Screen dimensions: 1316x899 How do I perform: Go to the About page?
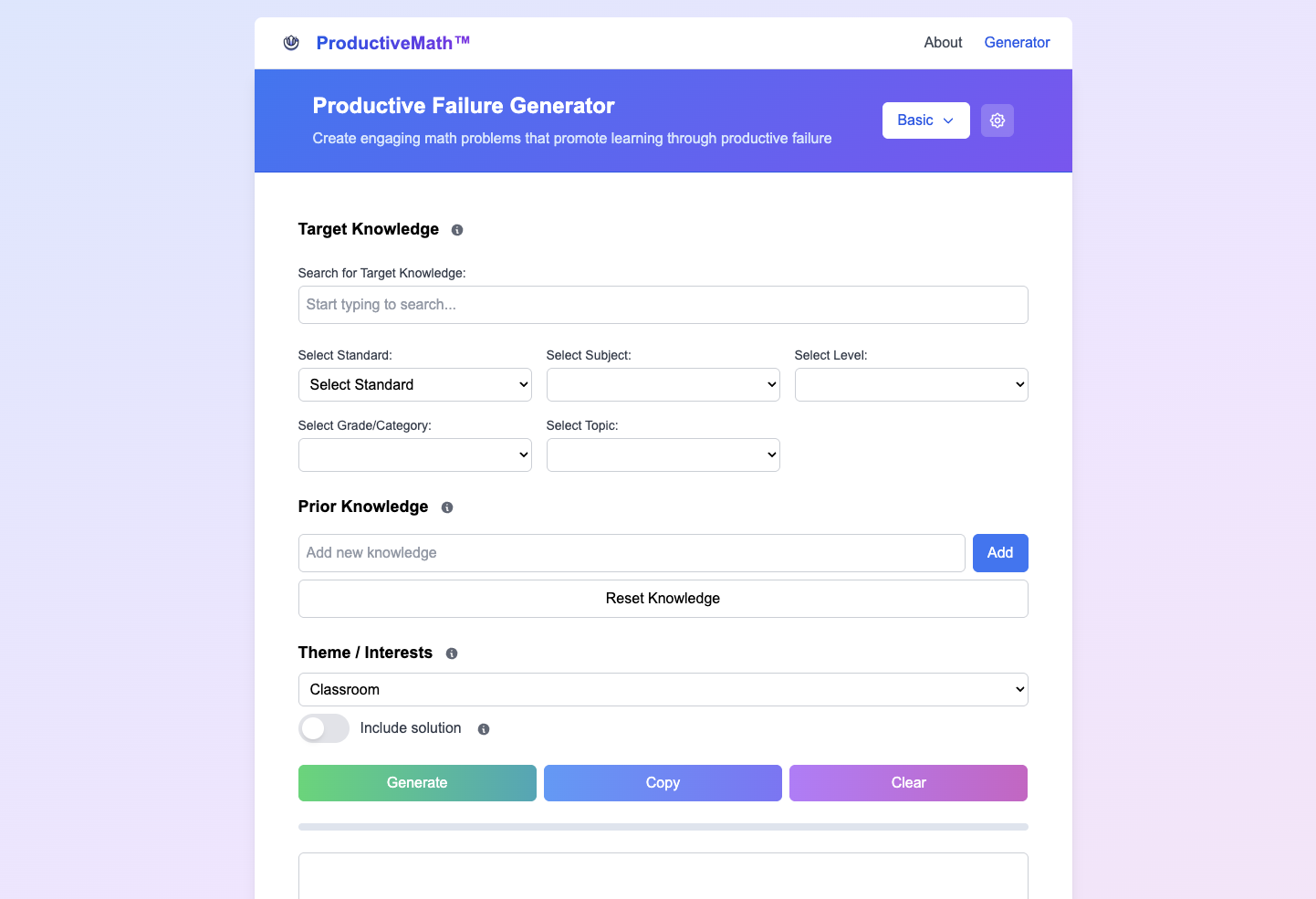943,43
